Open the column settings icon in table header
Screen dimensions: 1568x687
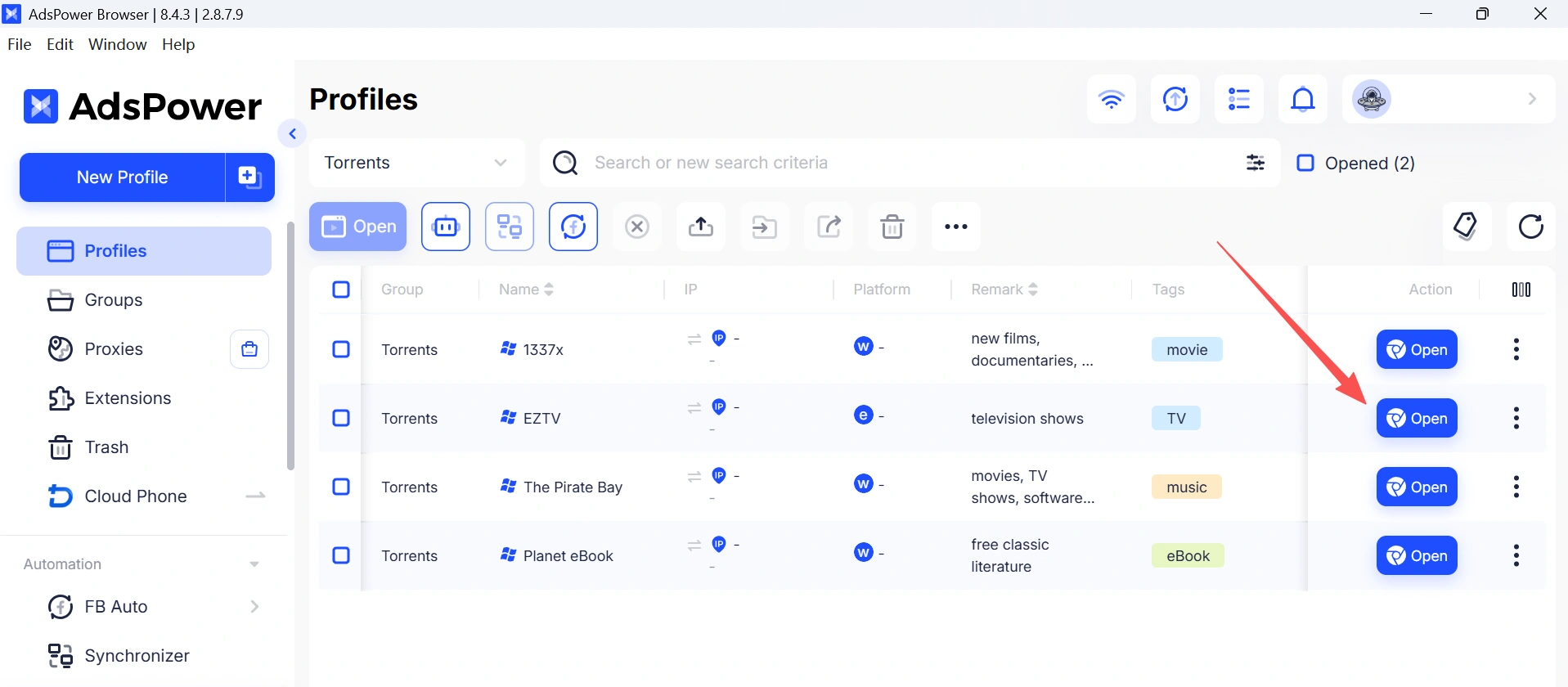coord(1521,290)
